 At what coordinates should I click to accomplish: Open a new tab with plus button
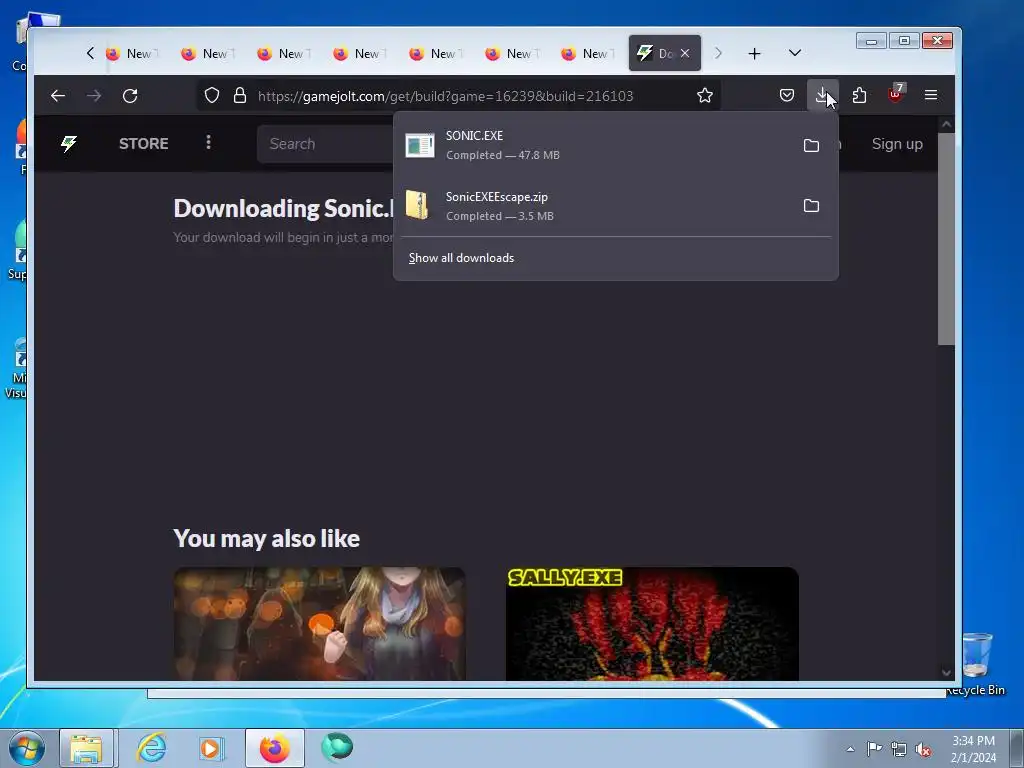(x=754, y=54)
